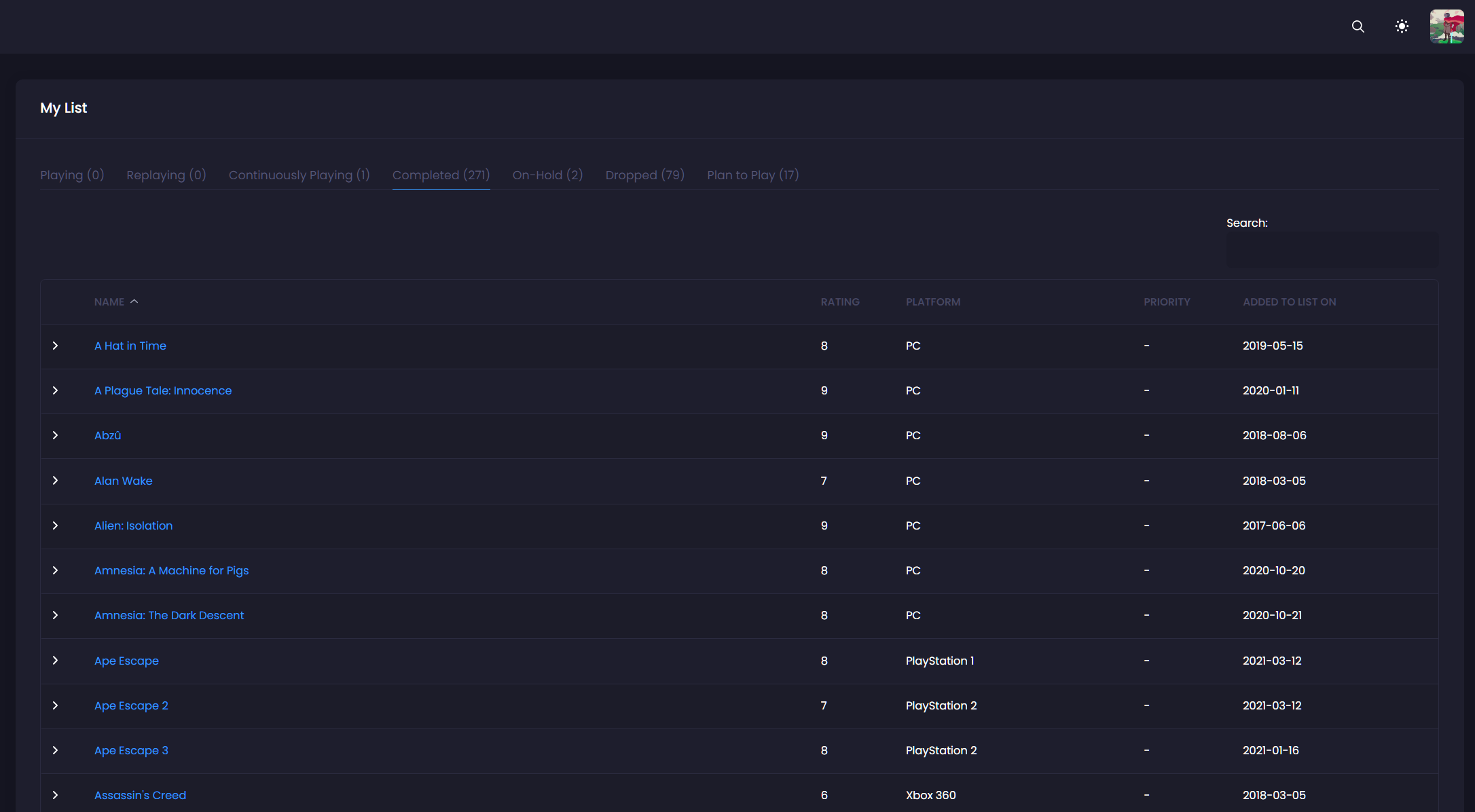Expand the Alien: Isolation row

point(56,525)
